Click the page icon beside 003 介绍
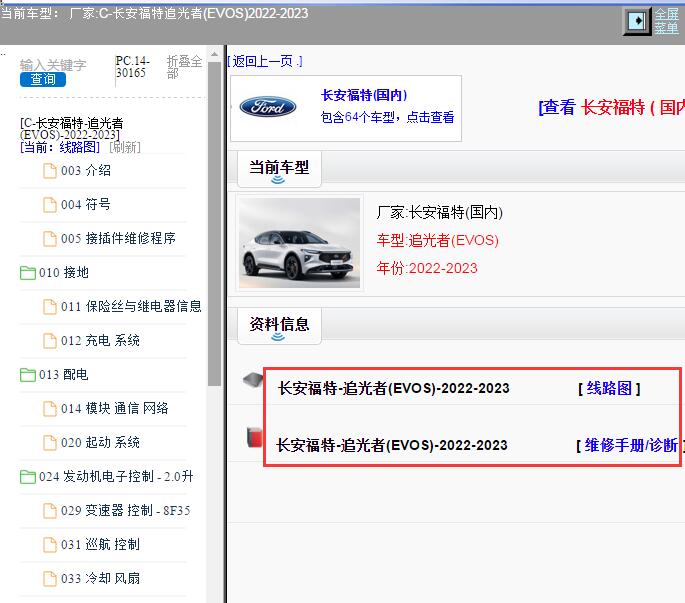This screenshot has height=603, width=685. pyautogui.click(x=50, y=171)
